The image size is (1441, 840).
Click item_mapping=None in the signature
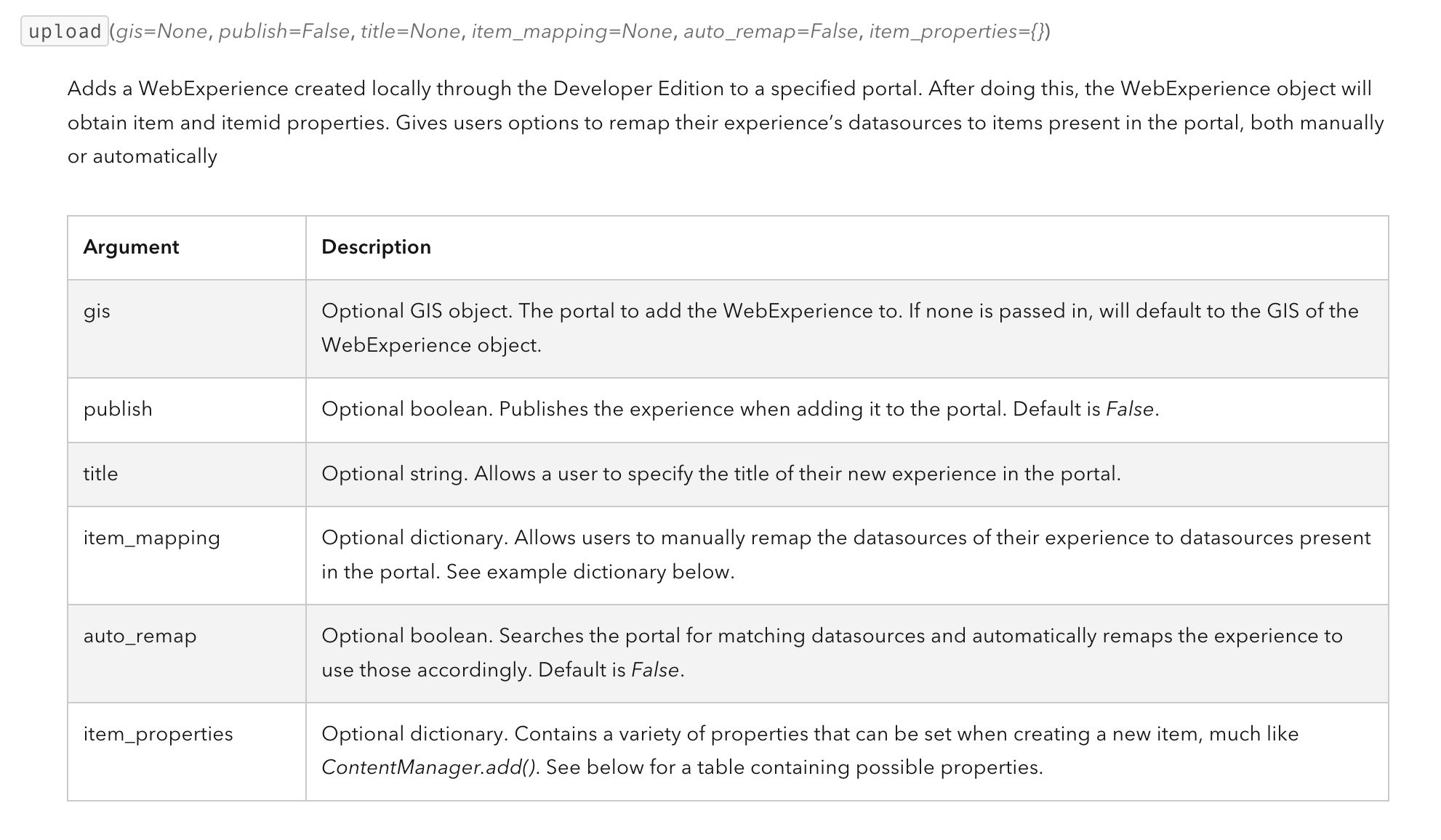(571, 31)
